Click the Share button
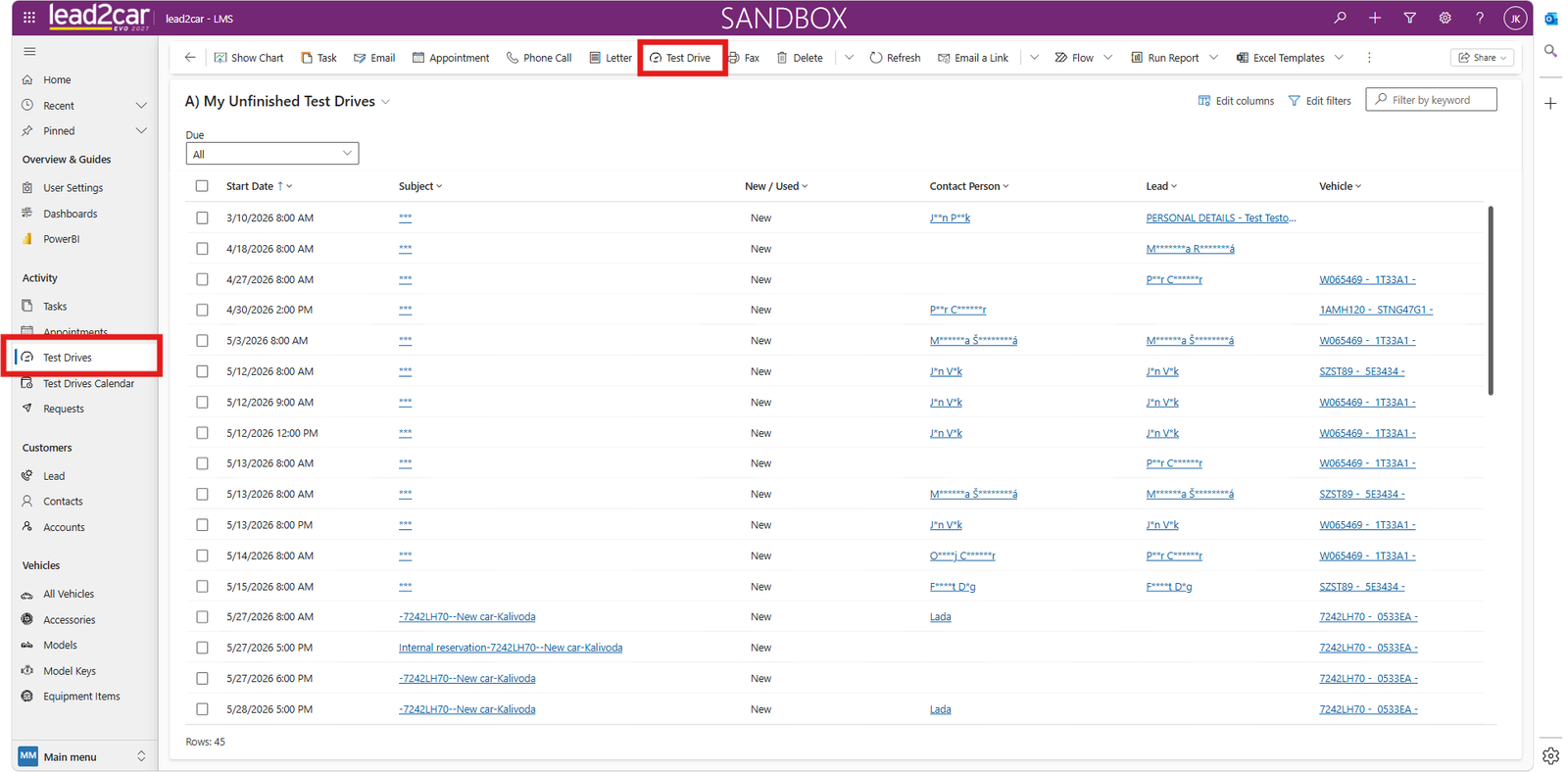1568x772 pixels. [x=1483, y=58]
